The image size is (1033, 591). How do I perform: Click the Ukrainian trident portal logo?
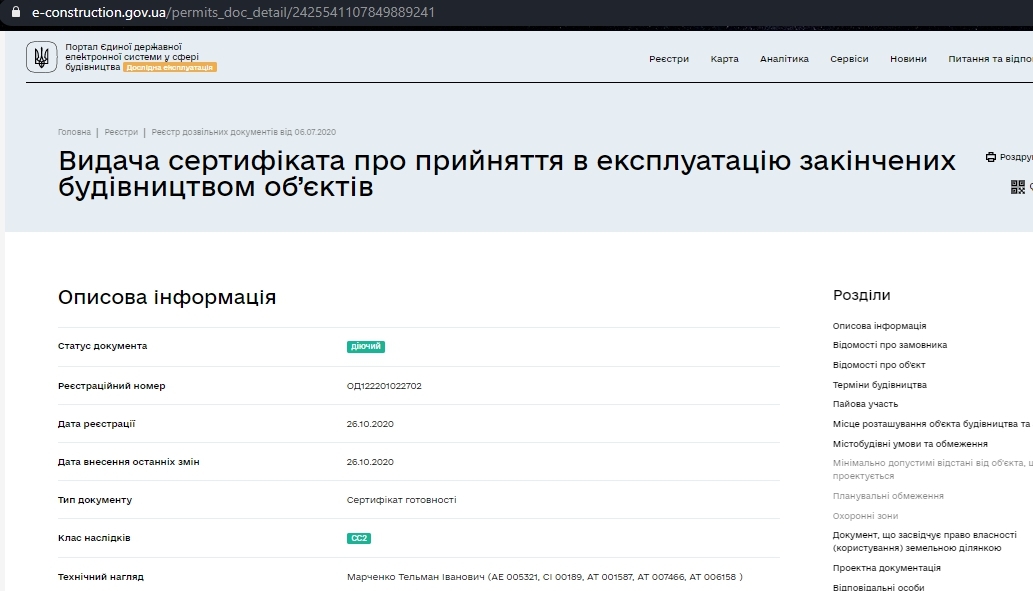coord(42,57)
